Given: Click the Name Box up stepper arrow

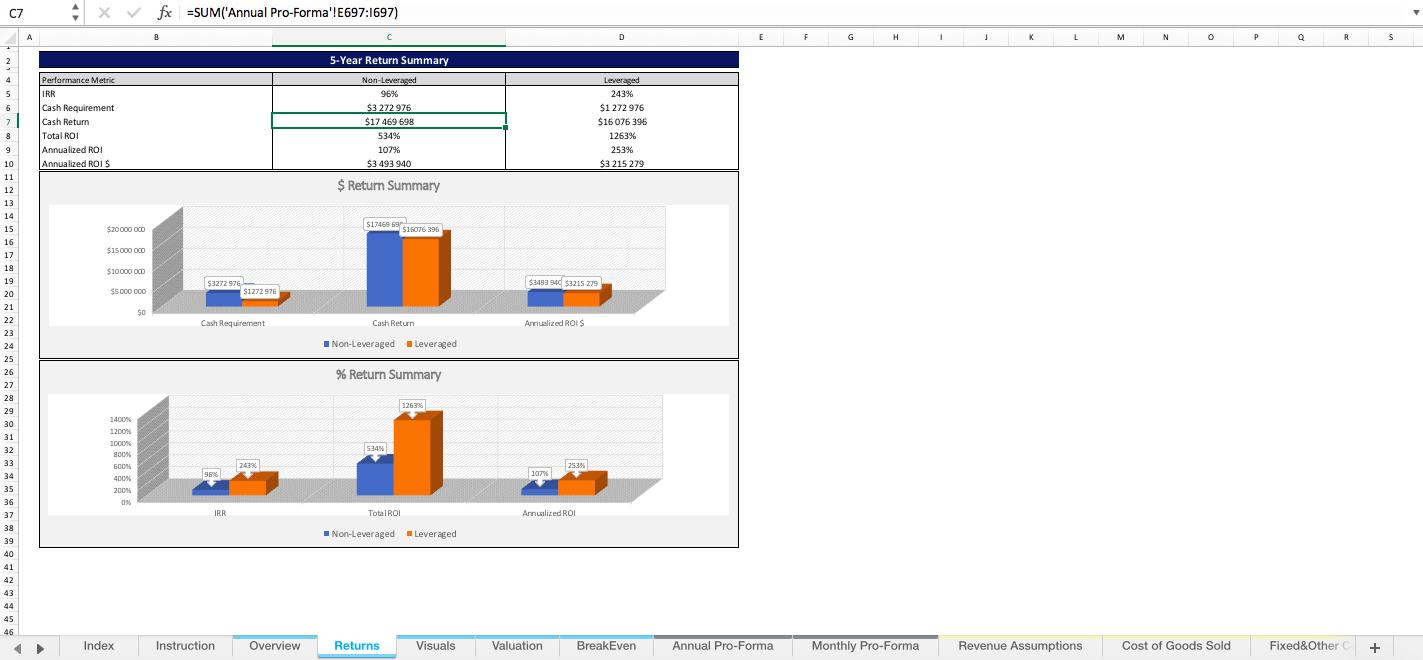Looking at the screenshot, I should pos(74,8).
